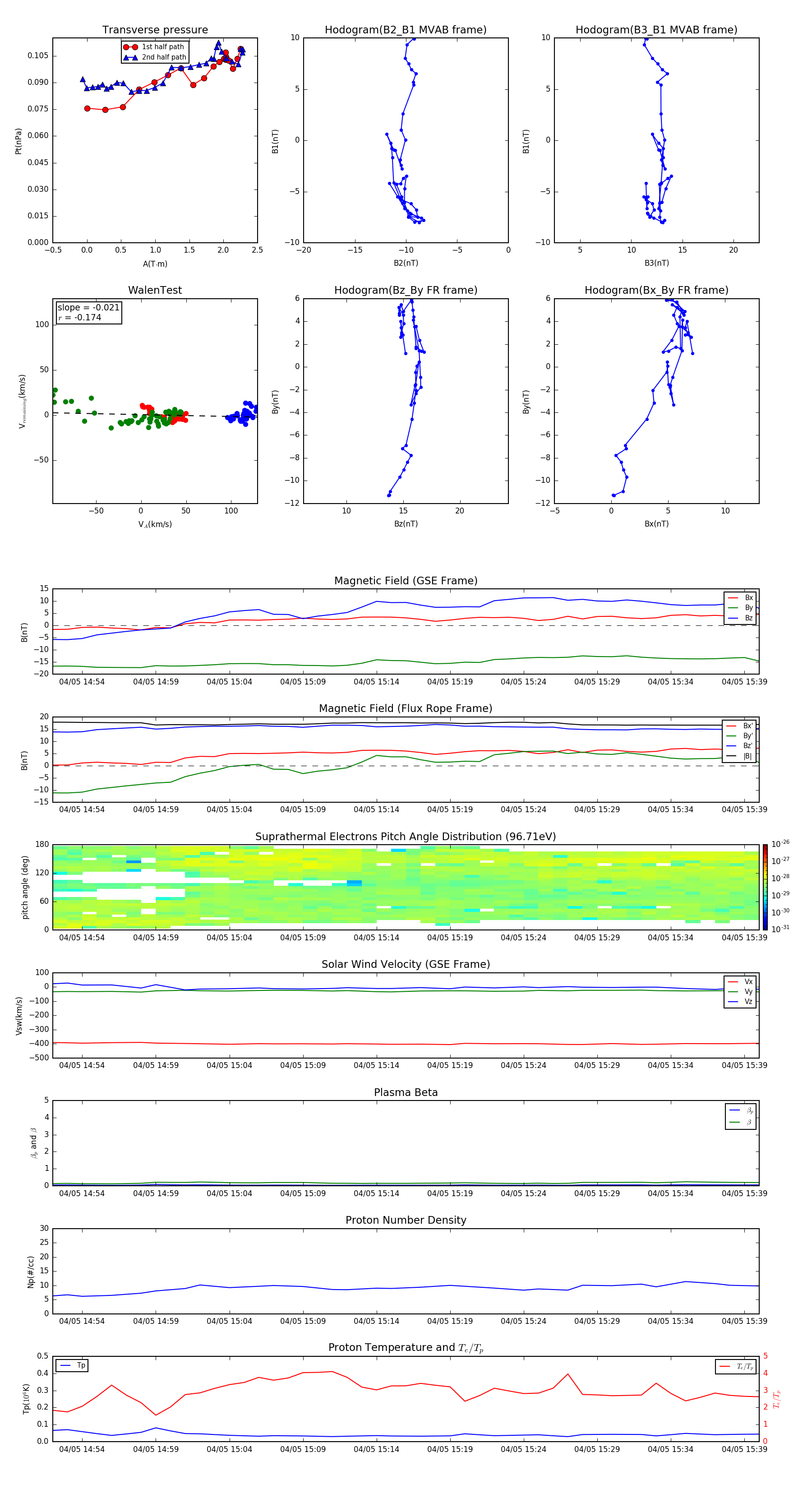The height and width of the screenshot is (1489, 812).
Task: Click the 'r = -0.174' annotation
Action: point(80,317)
